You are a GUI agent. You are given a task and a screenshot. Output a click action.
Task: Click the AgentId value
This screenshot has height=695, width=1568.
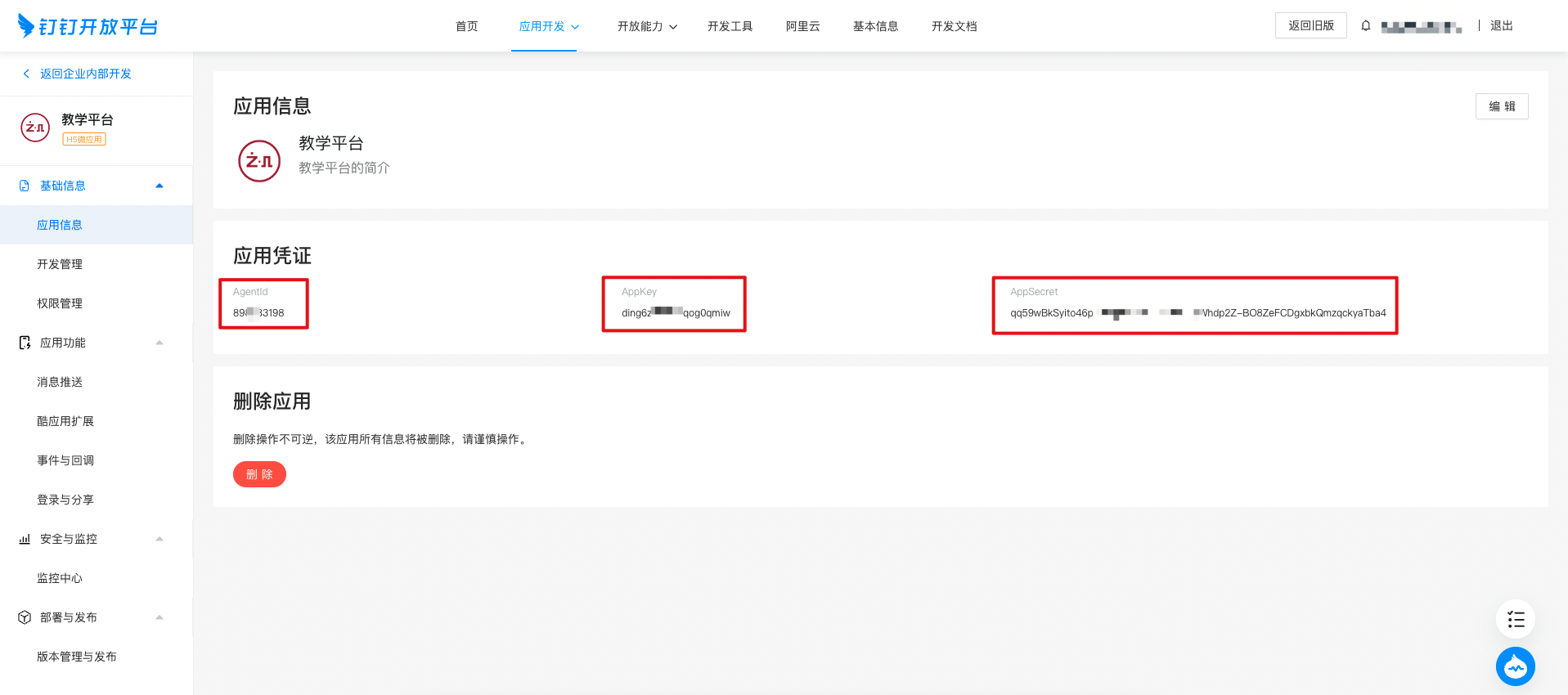[258, 313]
